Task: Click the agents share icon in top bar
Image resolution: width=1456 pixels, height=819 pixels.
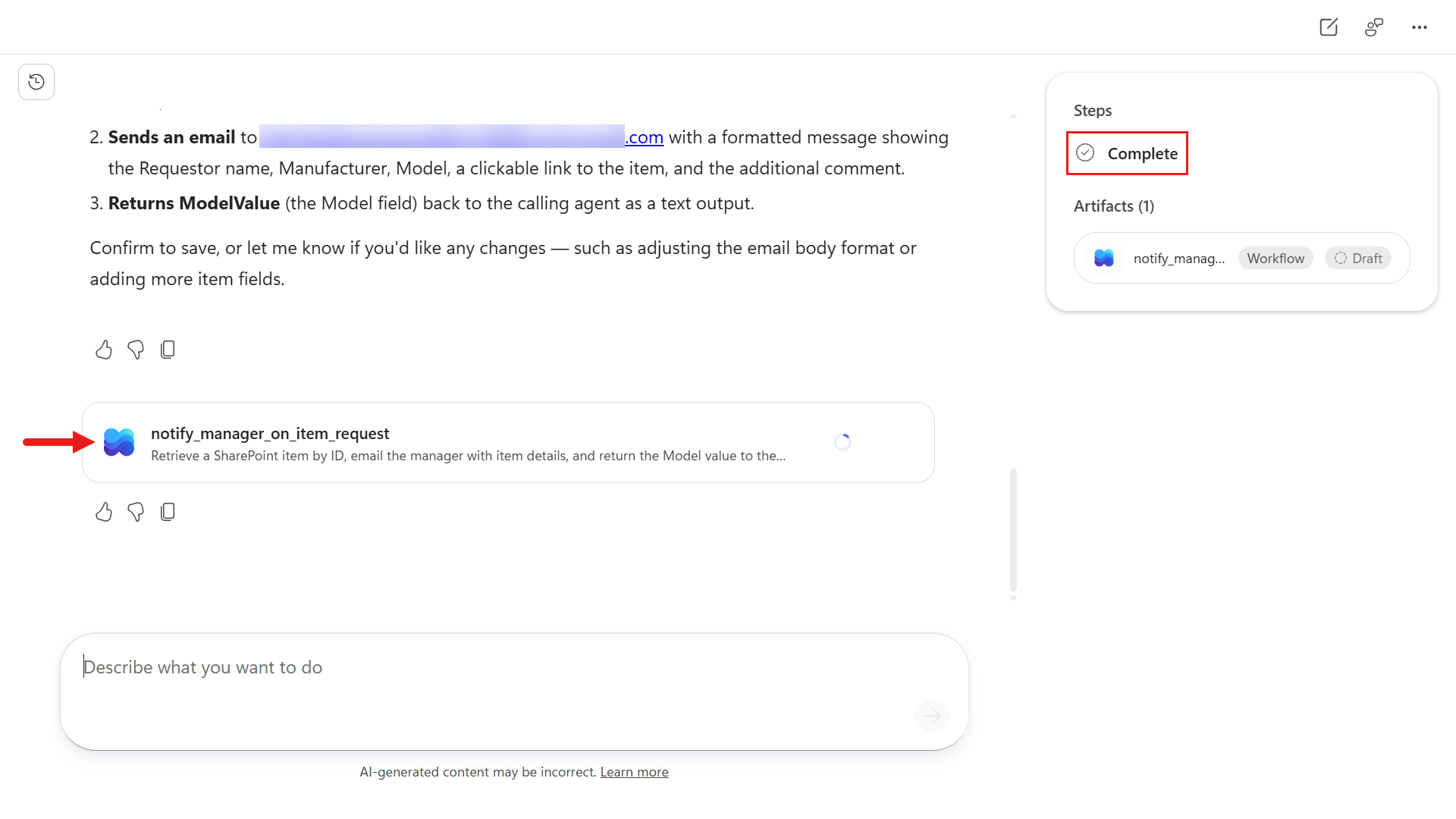Action: 1374,27
